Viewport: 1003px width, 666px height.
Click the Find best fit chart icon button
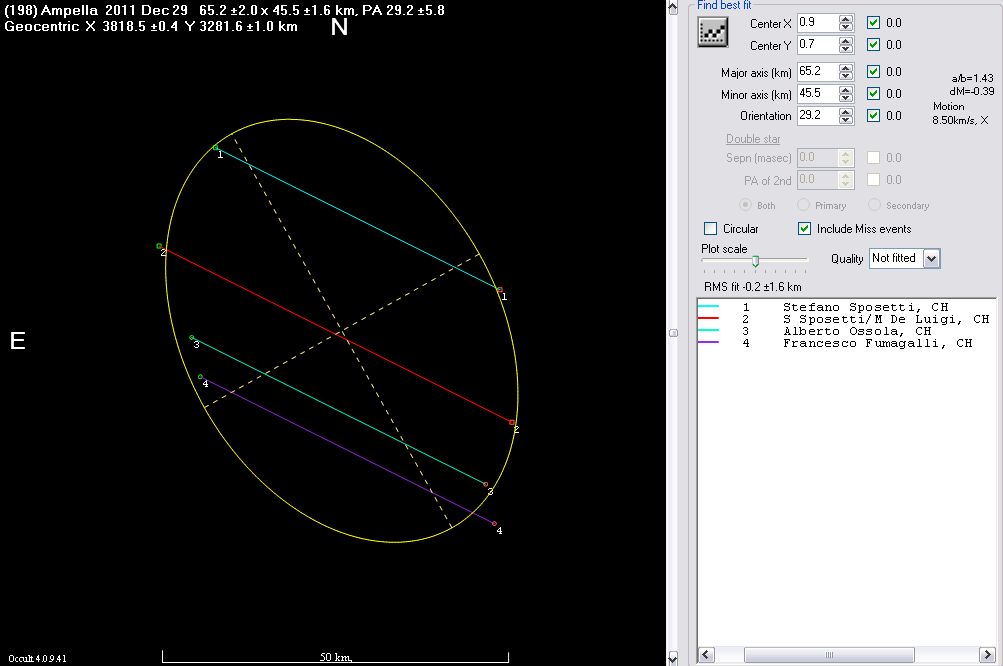tap(713, 31)
